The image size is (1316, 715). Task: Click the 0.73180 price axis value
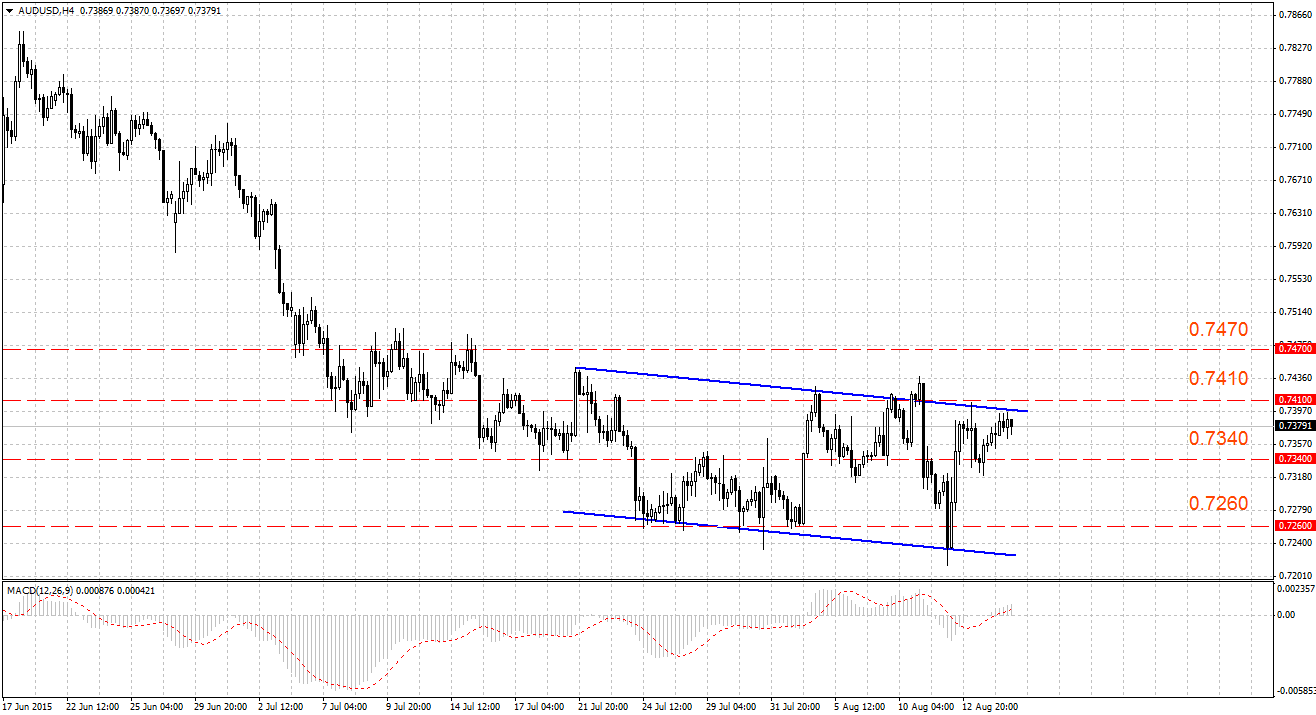pyautogui.click(x=1296, y=476)
